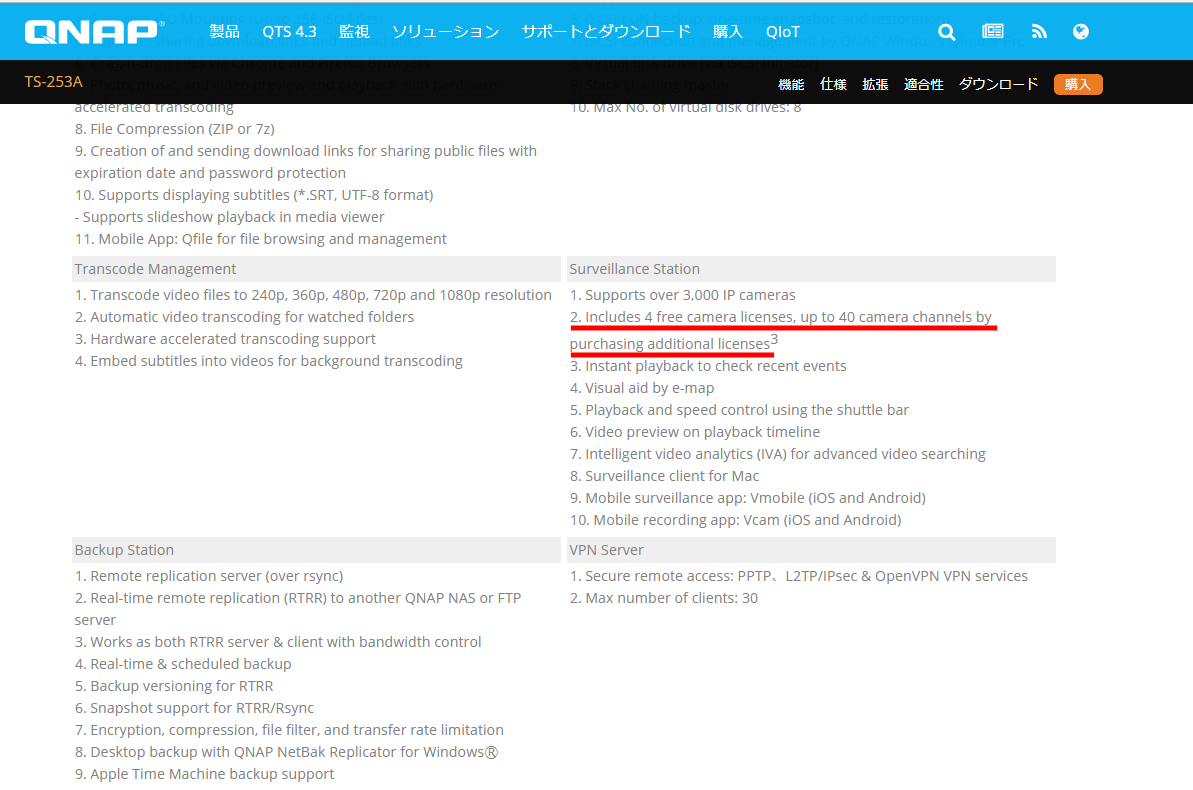Open the 監視 menu
The height and width of the screenshot is (790, 1193).
(354, 31)
